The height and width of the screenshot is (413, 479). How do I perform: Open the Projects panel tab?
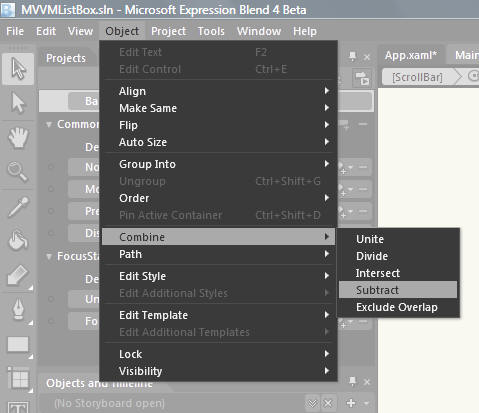[x=66, y=58]
